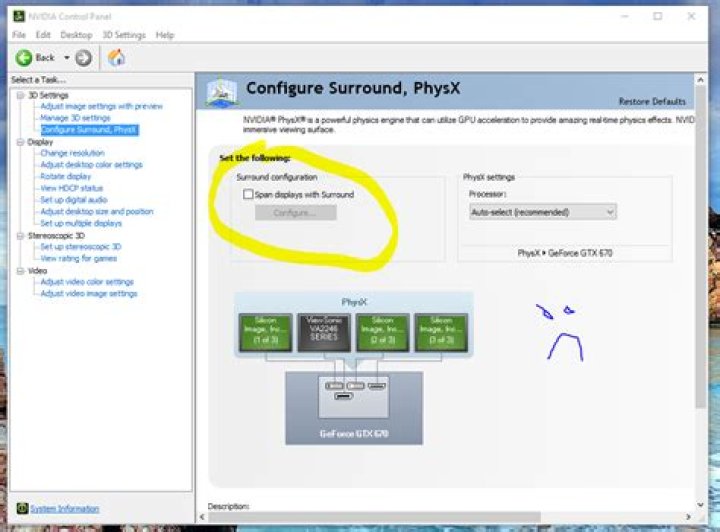Select Manage 3D settings
The height and width of the screenshot is (532, 720).
coord(75,118)
